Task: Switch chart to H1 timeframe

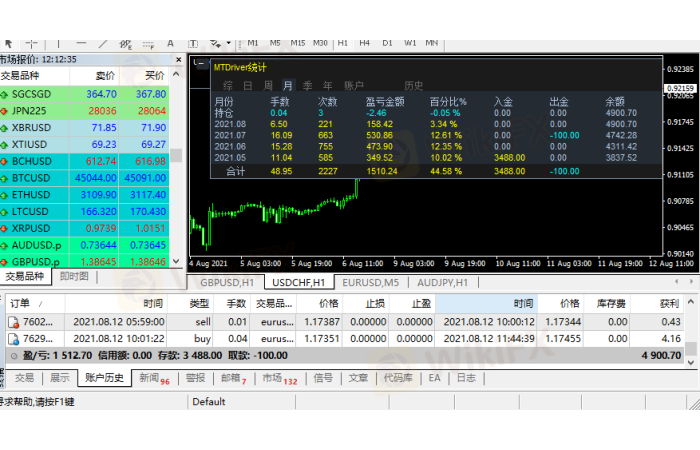Action: coord(342,43)
